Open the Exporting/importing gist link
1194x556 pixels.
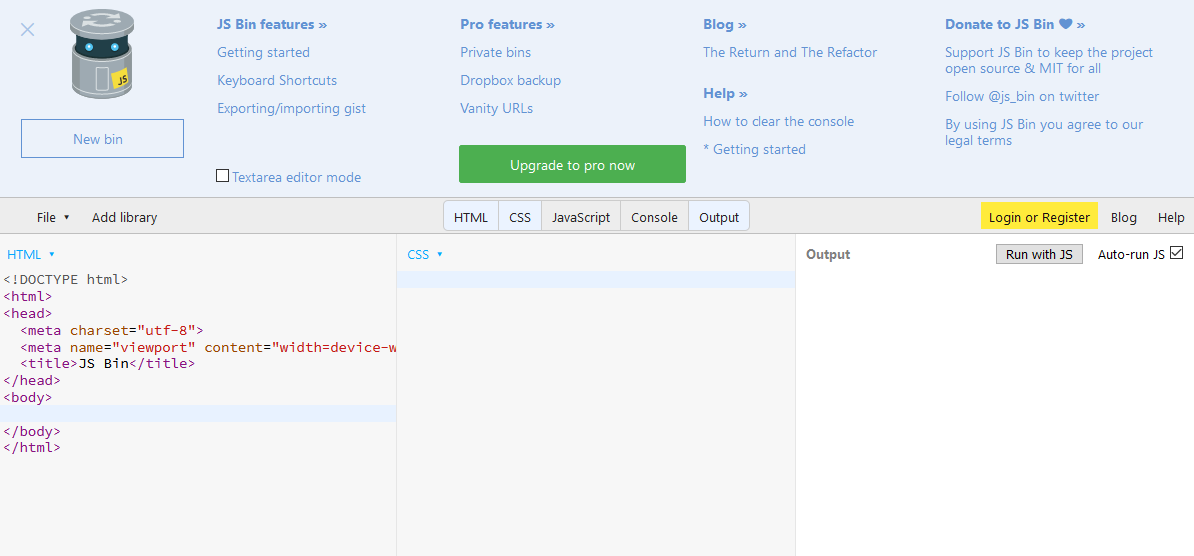click(x=292, y=108)
